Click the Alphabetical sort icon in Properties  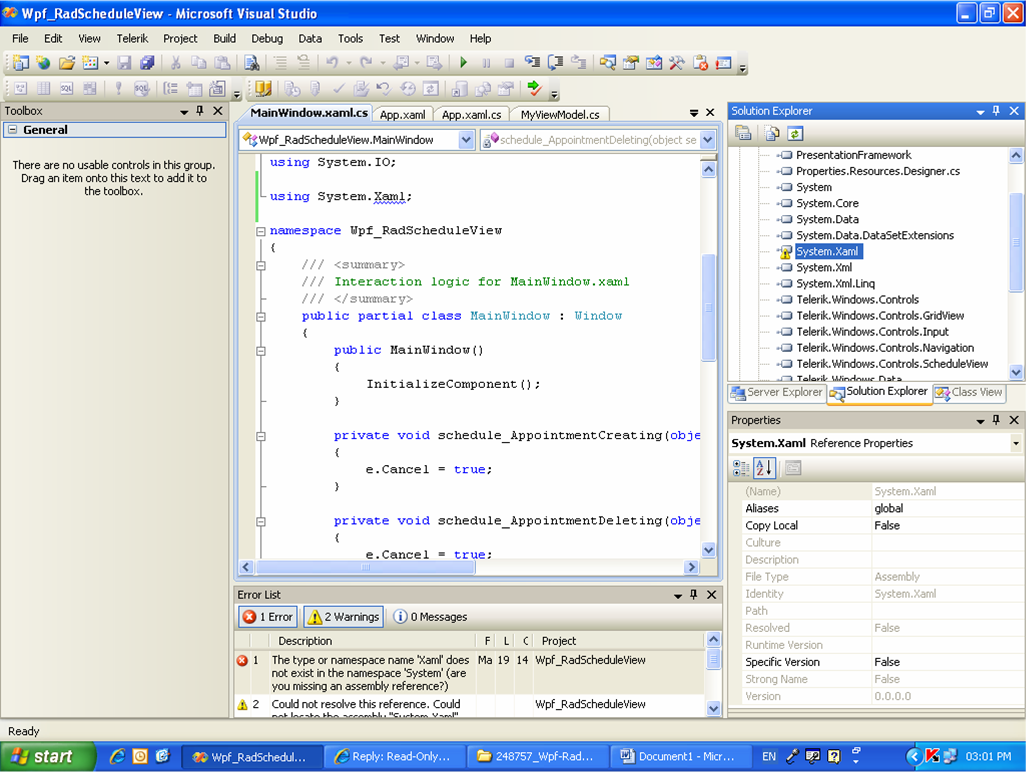(764, 468)
